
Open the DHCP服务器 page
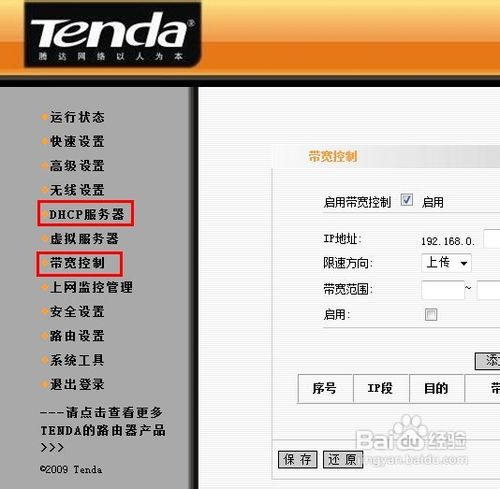coord(86,214)
